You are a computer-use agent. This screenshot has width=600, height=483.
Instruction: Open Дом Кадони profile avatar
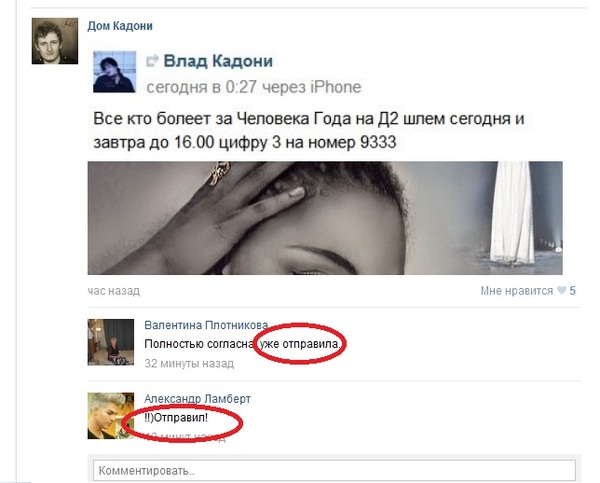coord(55,41)
